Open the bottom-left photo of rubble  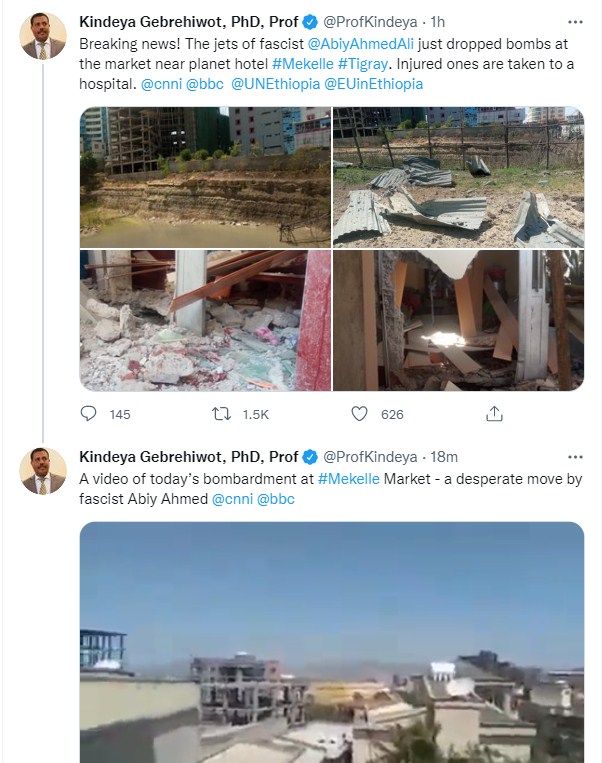pos(205,320)
